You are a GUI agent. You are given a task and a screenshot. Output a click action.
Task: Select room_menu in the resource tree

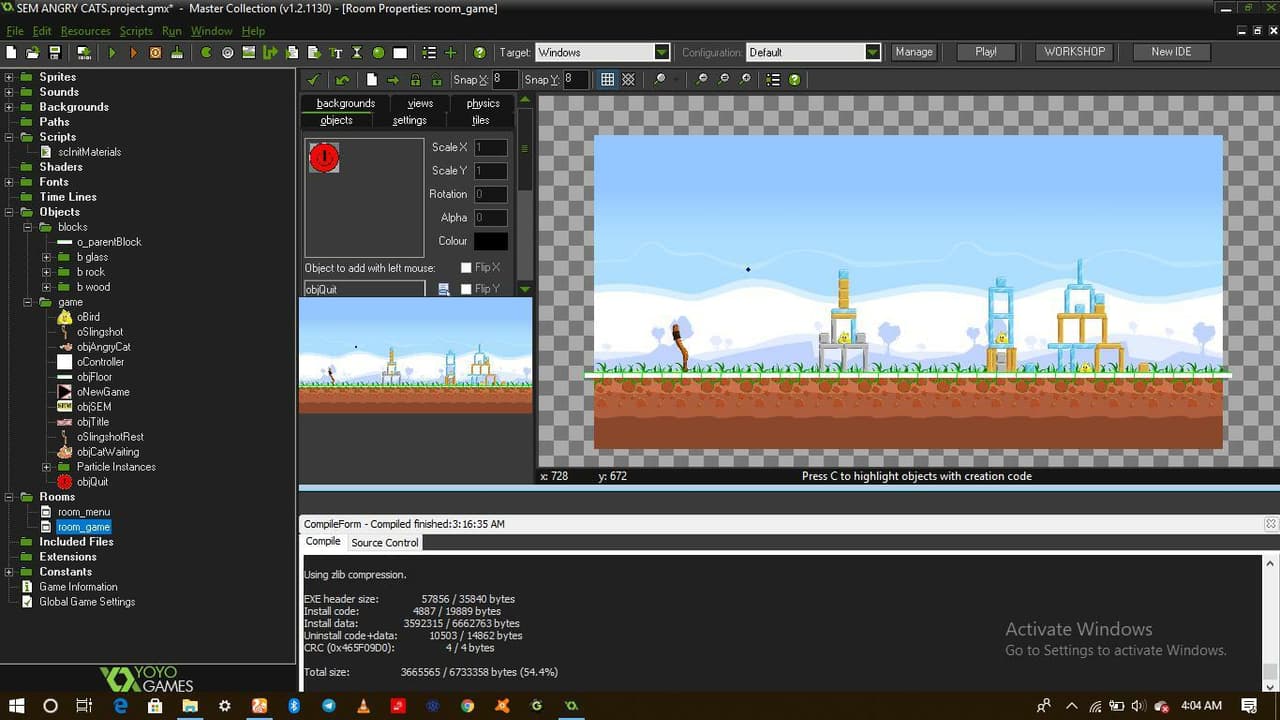[x=84, y=512]
